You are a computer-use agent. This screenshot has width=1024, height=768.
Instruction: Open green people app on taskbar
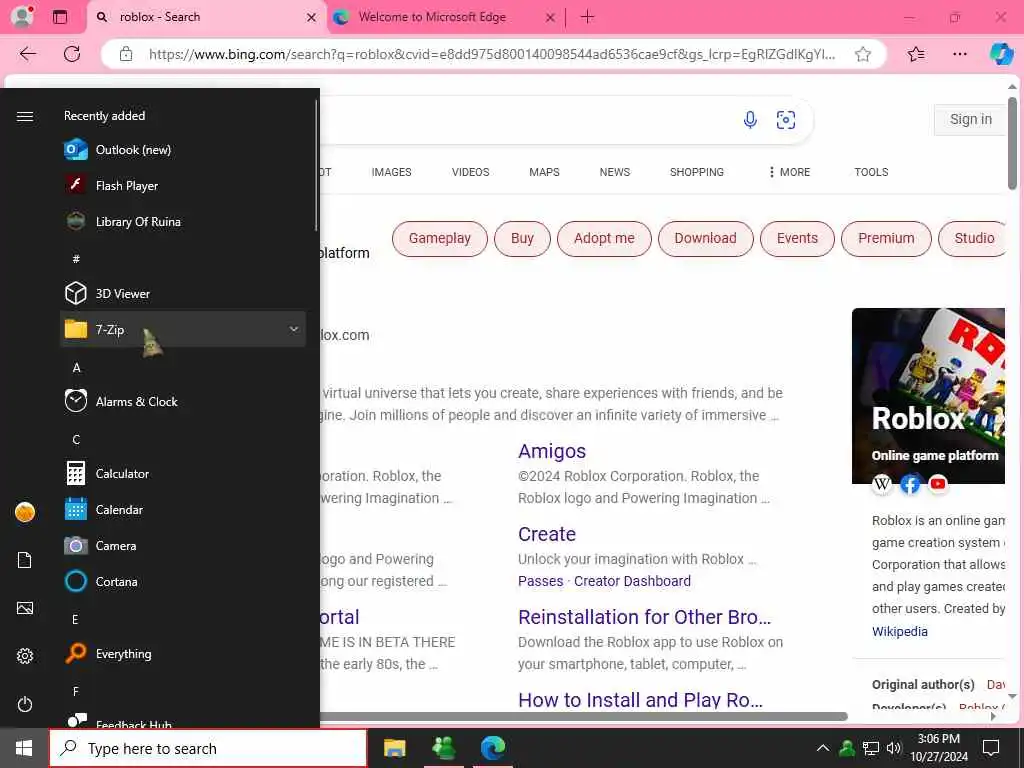tap(444, 748)
